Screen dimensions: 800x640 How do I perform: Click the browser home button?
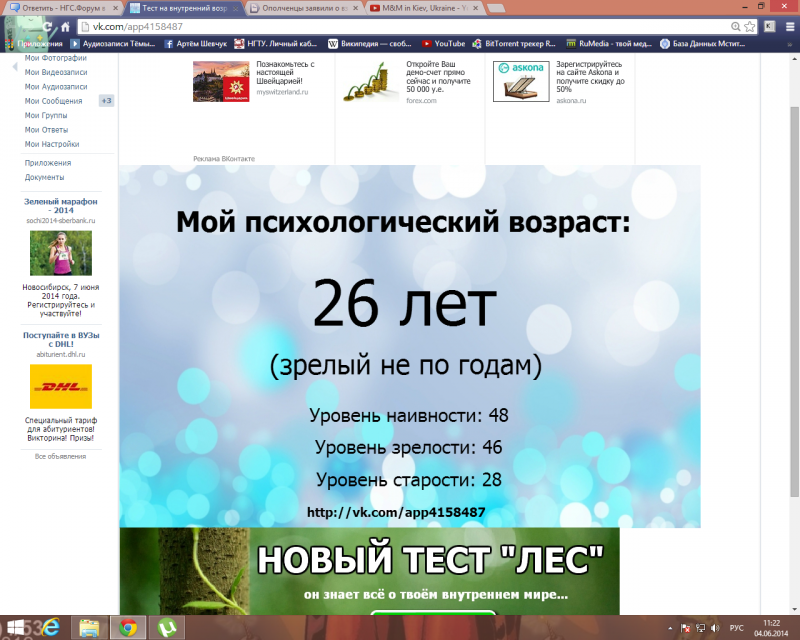point(65,27)
